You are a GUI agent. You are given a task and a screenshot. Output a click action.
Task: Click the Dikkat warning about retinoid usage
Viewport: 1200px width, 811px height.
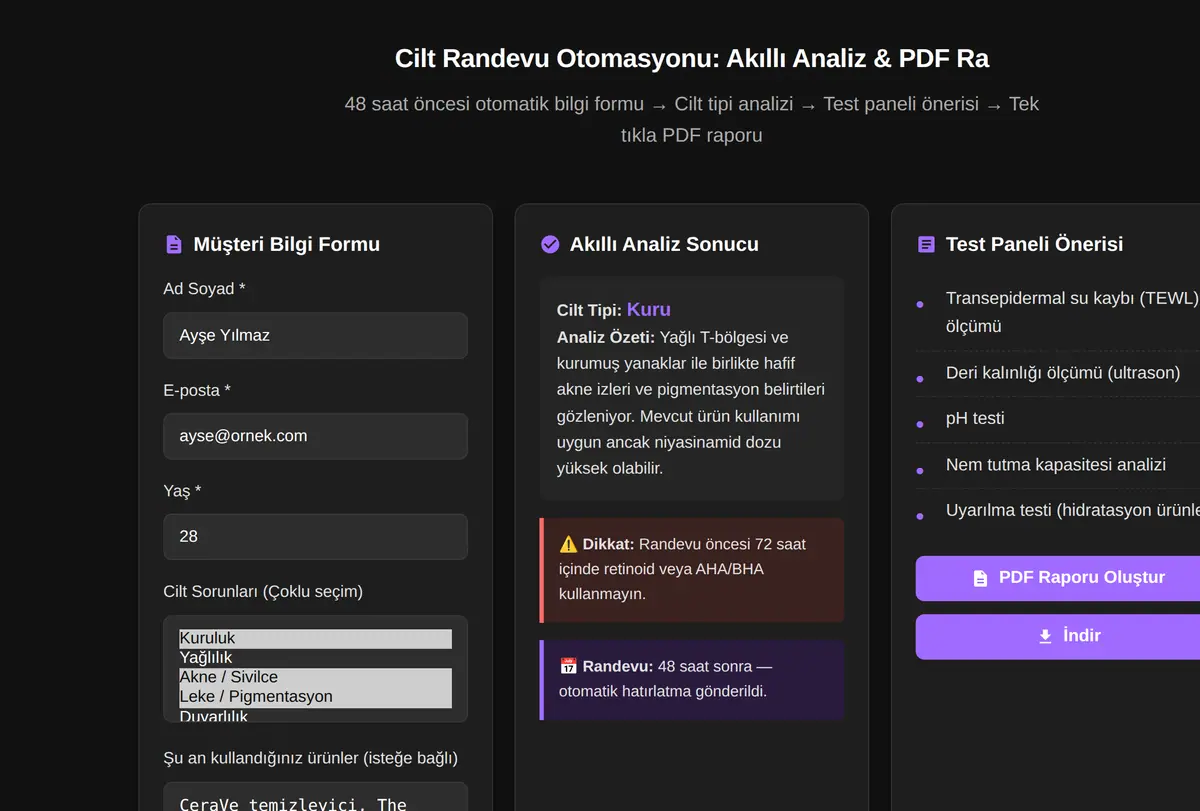click(x=692, y=570)
